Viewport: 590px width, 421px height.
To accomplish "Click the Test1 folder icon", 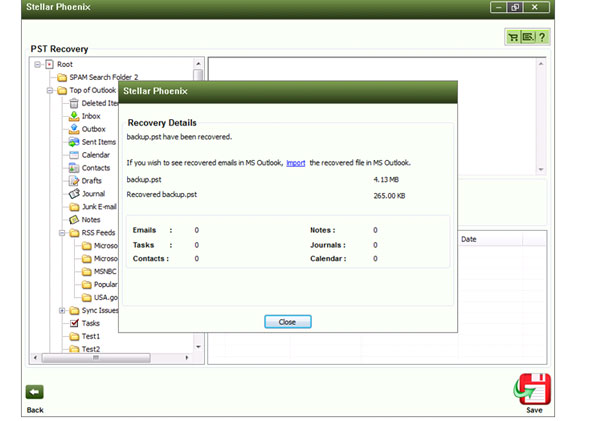I will point(75,336).
